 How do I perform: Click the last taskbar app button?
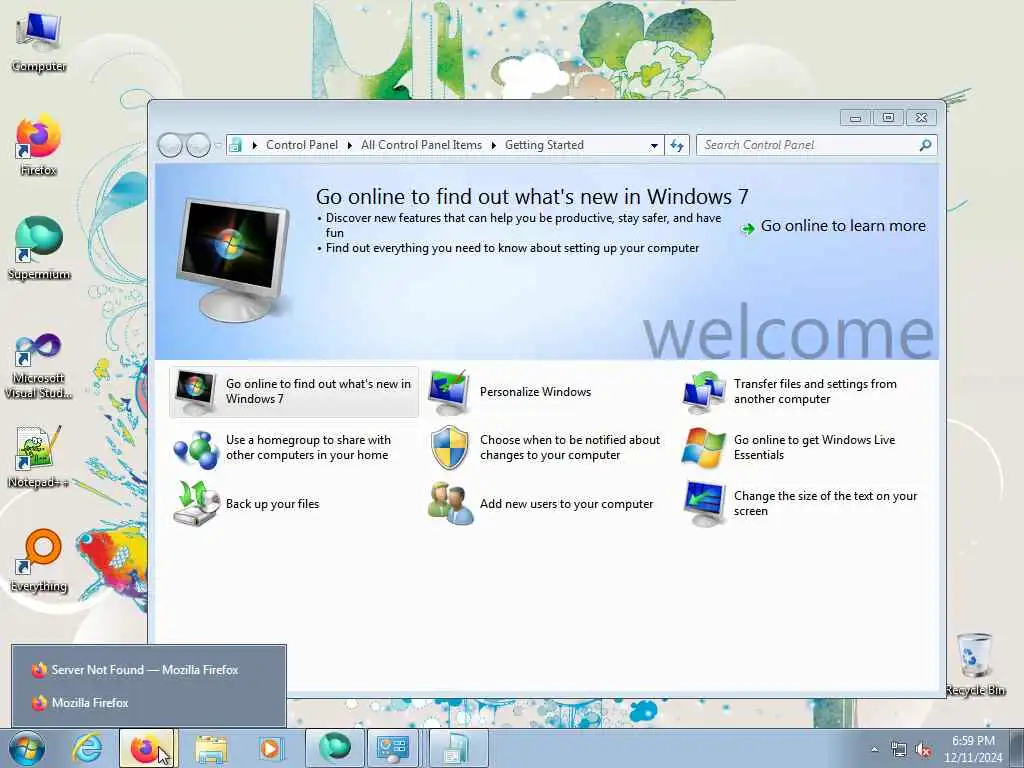click(x=458, y=748)
